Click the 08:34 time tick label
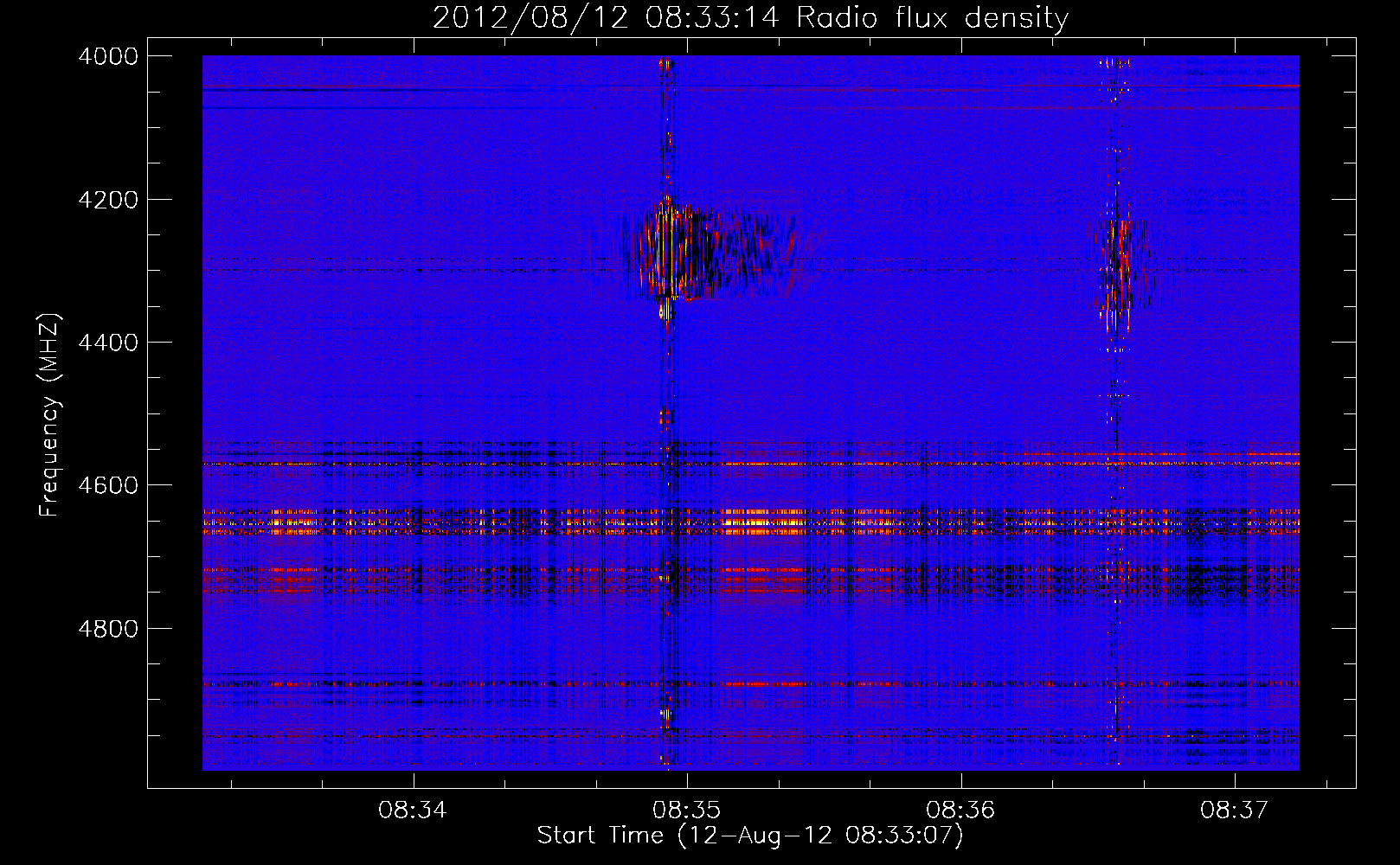 [413, 810]
